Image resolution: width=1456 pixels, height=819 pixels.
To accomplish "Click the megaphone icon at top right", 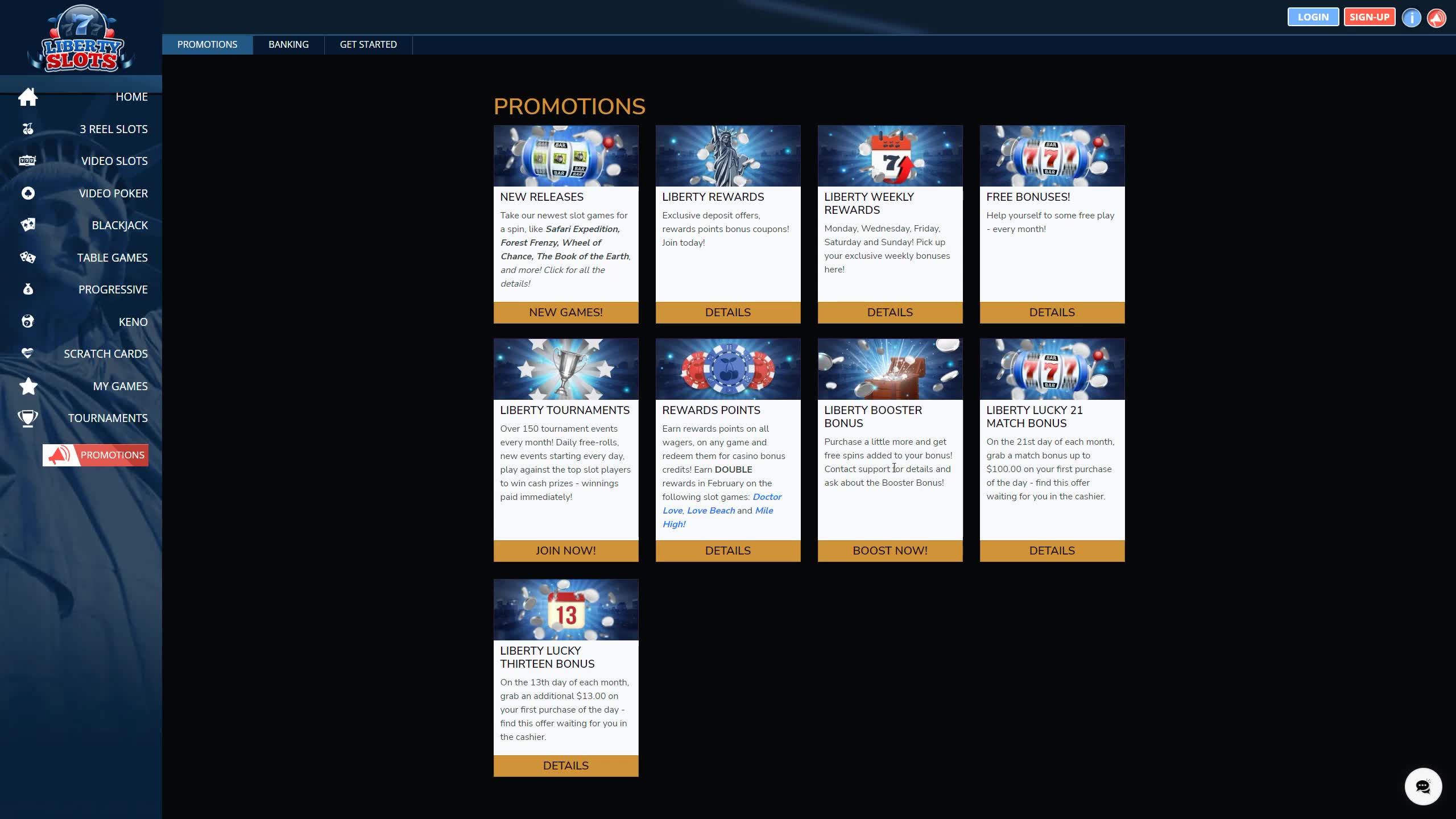I will pyautogui.click(x=1436, y=18).
